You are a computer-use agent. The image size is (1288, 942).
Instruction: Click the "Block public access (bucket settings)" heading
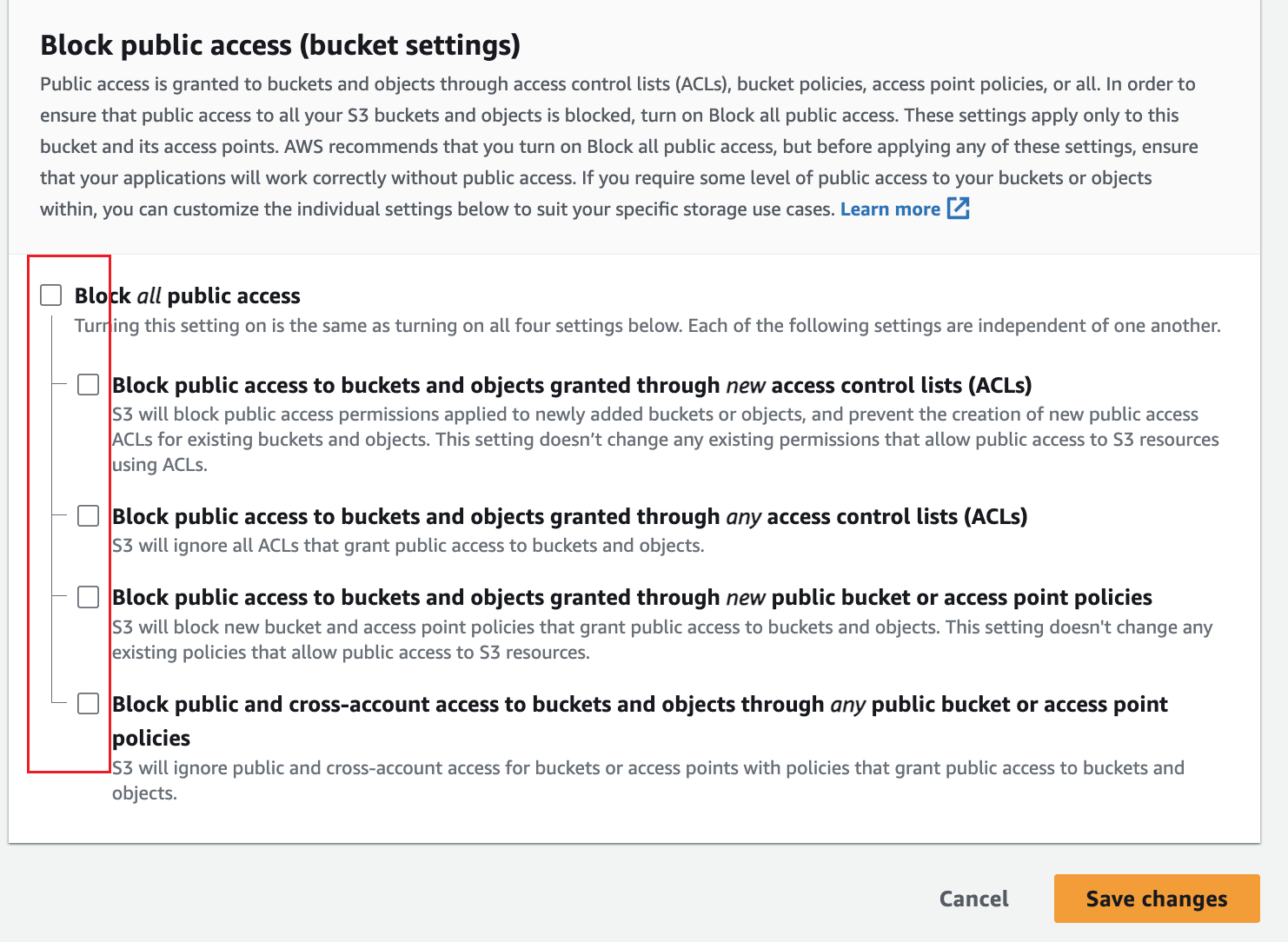point(280,45)
